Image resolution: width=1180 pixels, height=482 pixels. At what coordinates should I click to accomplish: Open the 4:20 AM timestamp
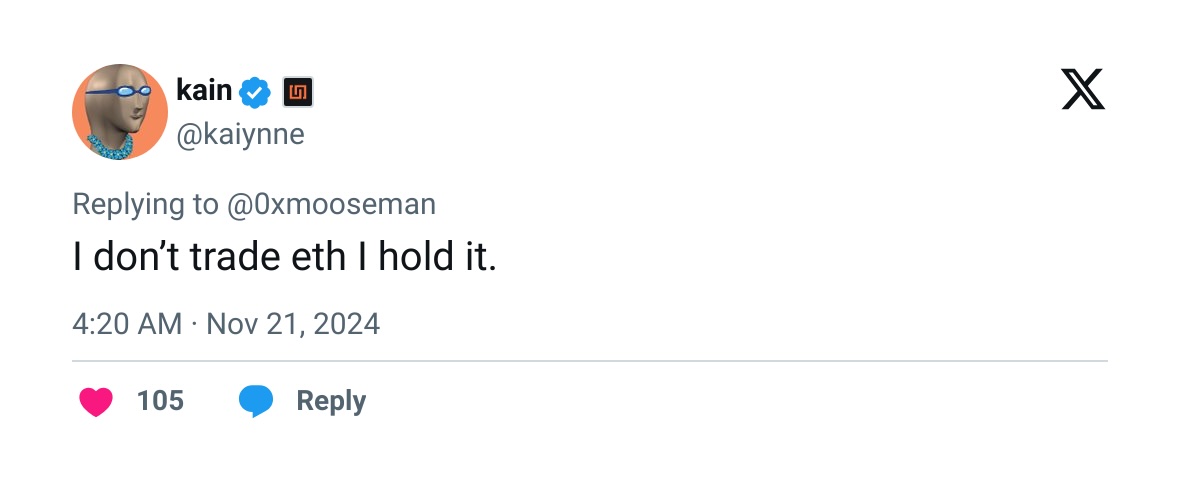click(127, 325)
